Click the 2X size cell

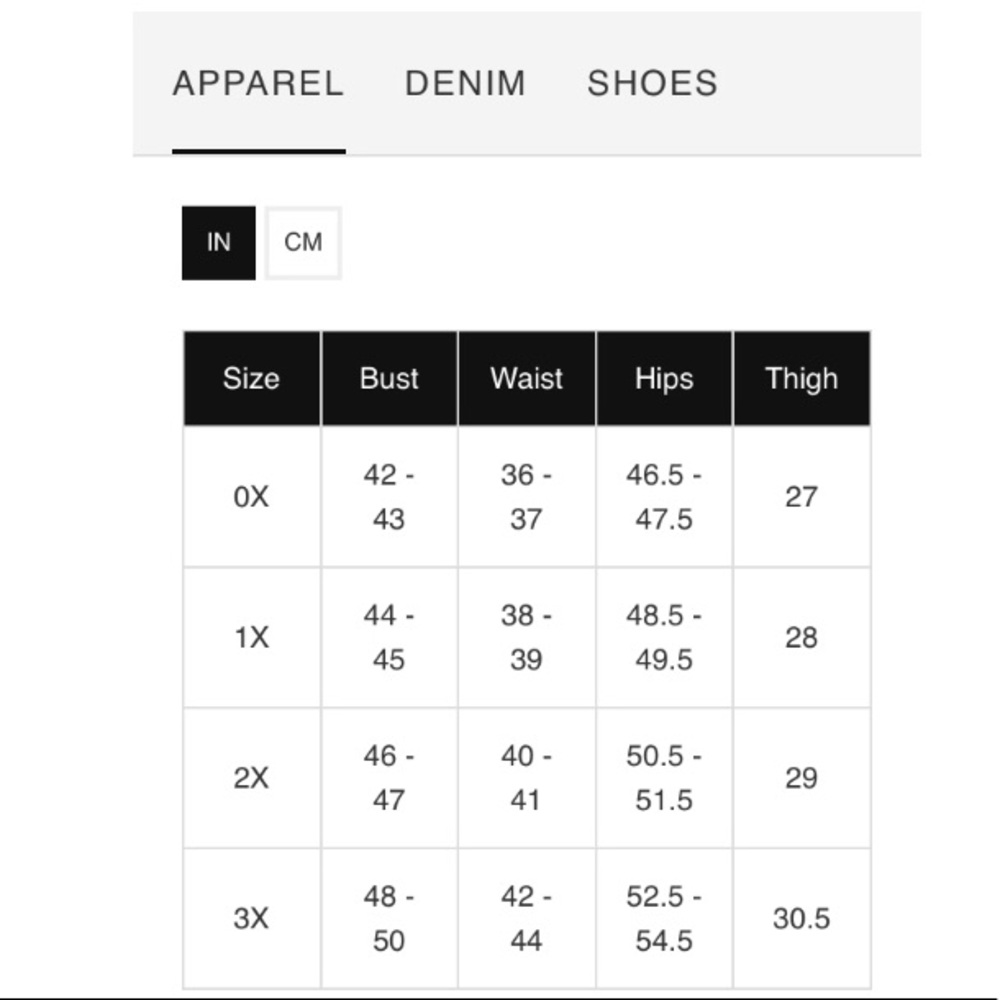(x=252, y=778)
